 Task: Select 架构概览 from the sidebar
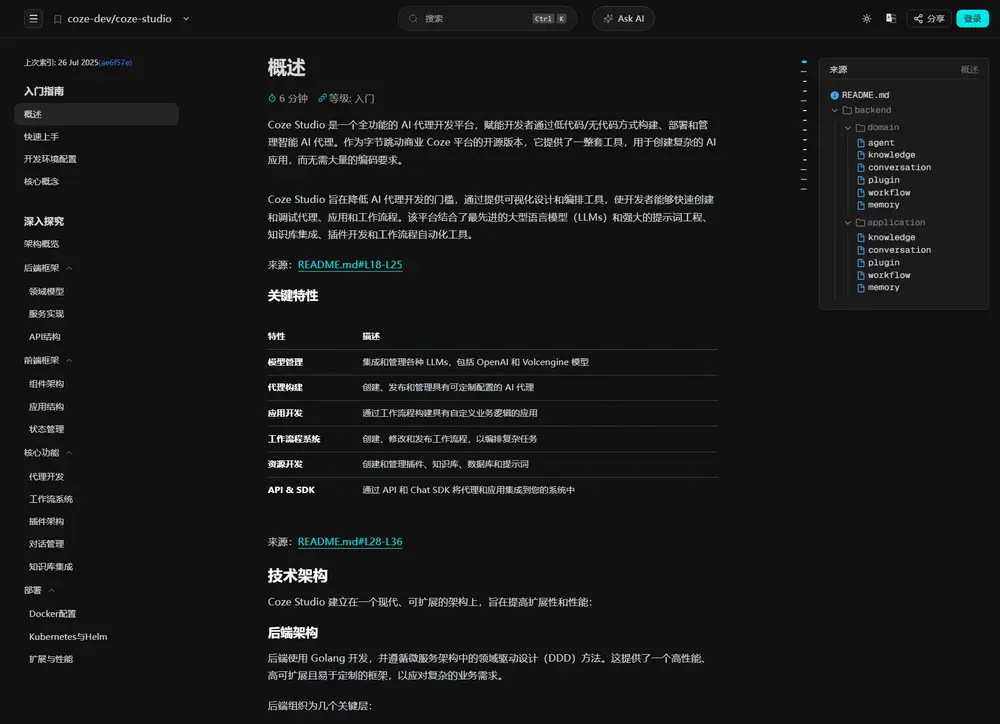click(42, 244)
